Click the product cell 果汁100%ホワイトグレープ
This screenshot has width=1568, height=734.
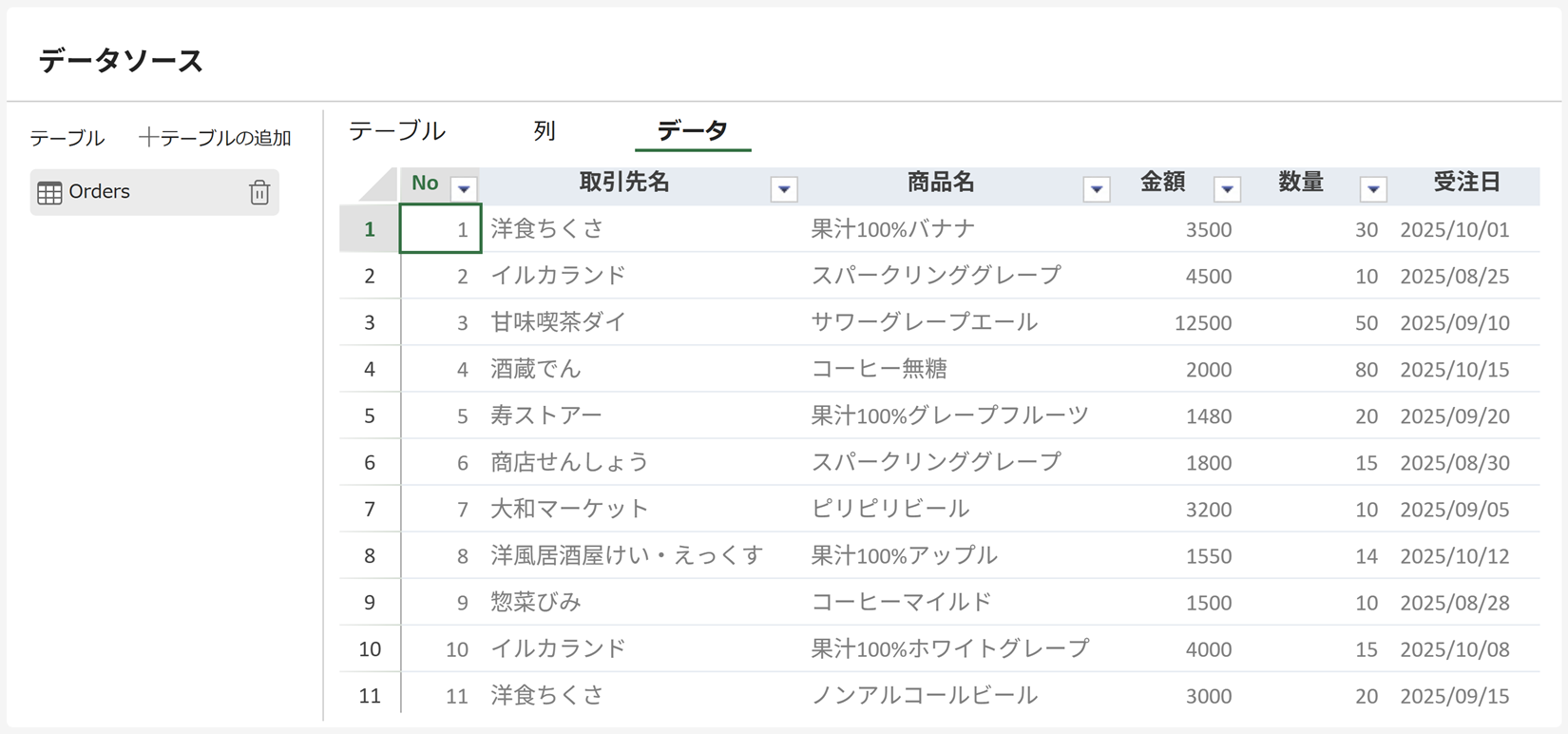pos(950,648)
